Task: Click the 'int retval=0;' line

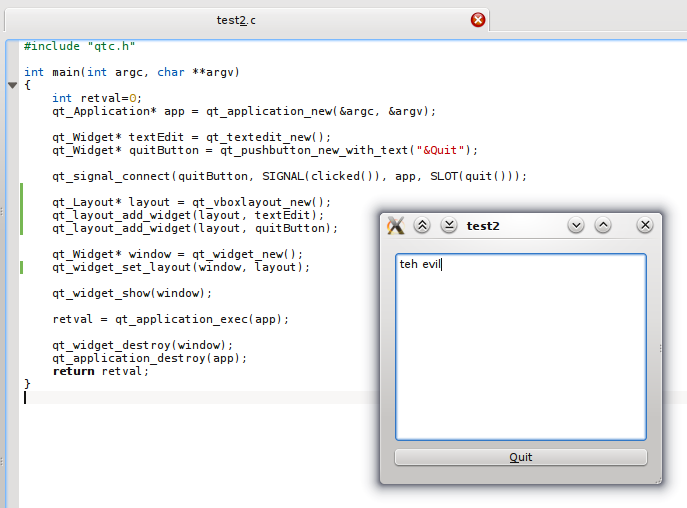Action: click(x=97, y=98)
